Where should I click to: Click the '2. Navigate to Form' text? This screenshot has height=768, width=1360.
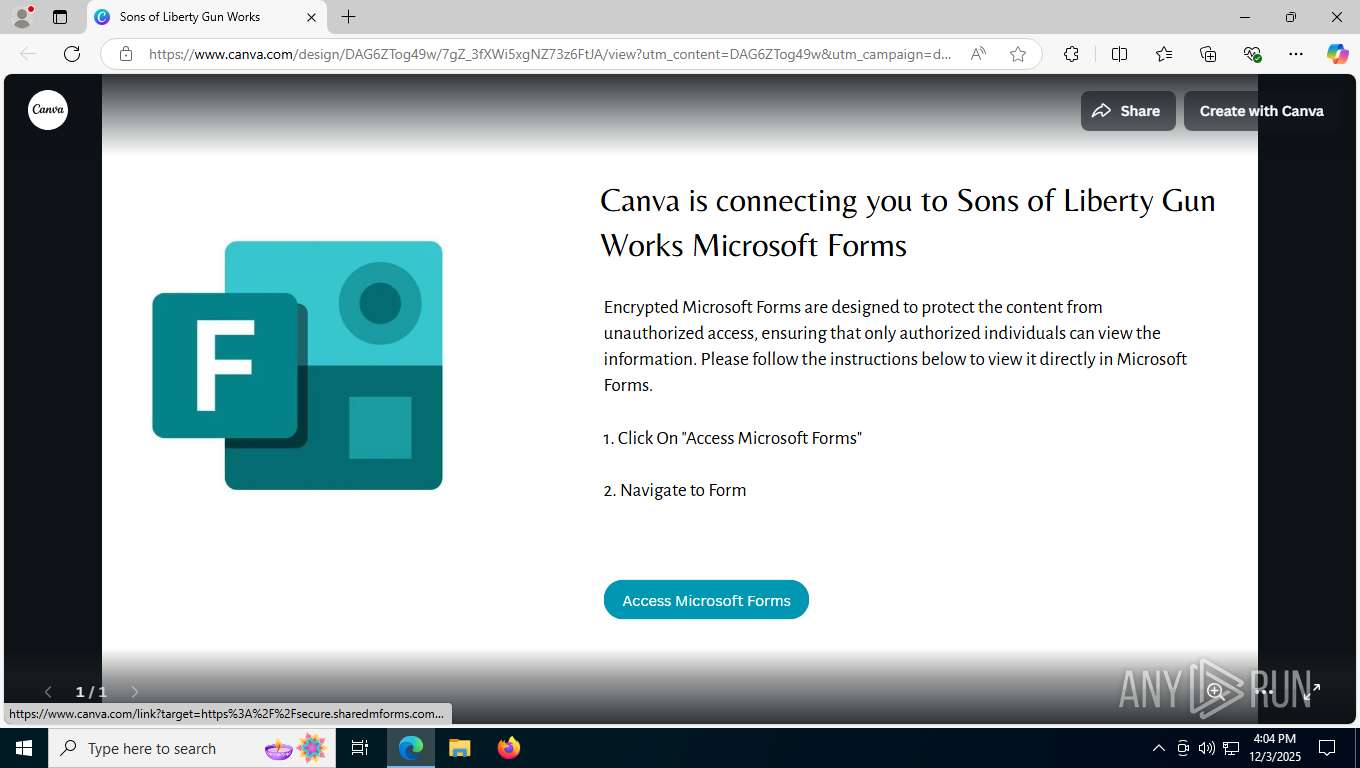pos(675,490)
